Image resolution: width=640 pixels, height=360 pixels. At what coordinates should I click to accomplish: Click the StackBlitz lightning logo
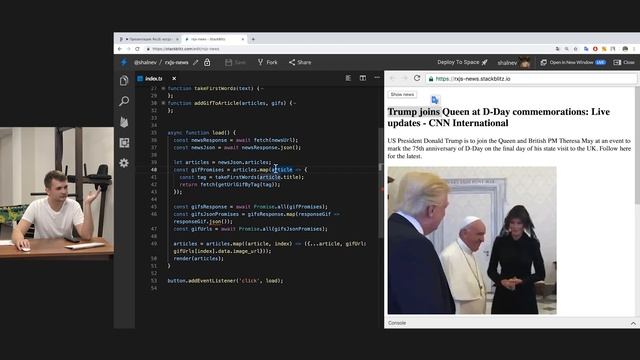tap(124, 62)
